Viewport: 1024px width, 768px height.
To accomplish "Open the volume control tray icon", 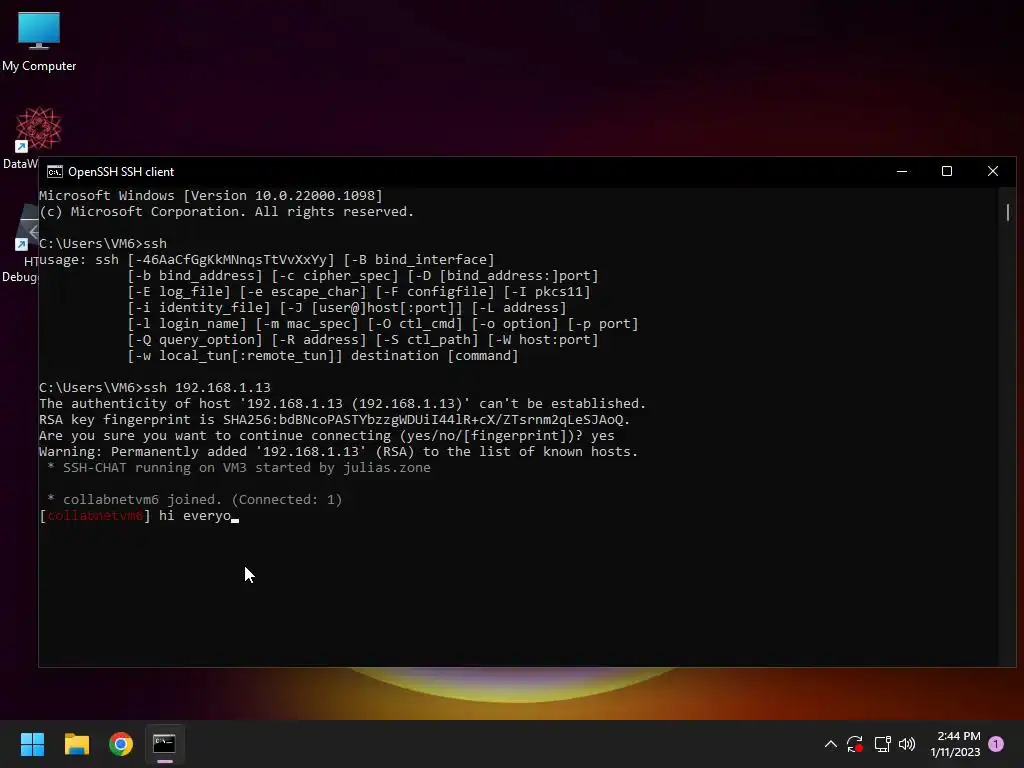I will coord(907,744).
